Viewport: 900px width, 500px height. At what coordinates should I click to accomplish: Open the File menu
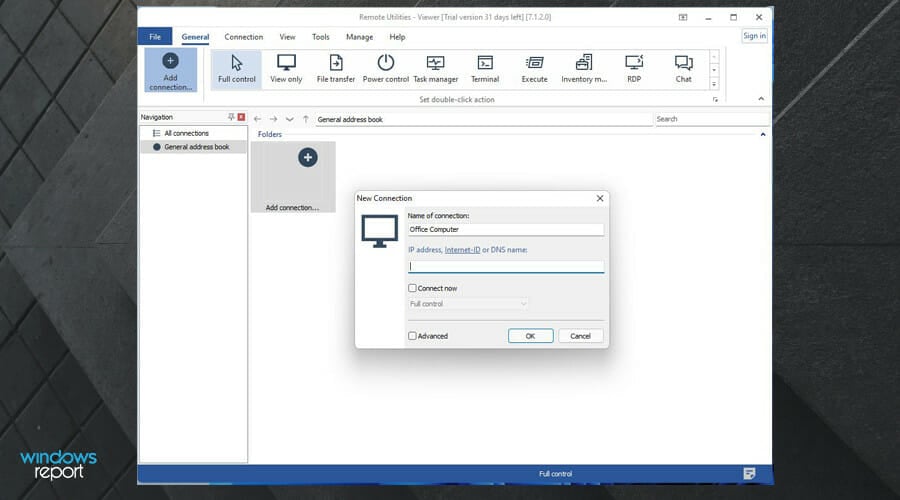[x=155, y=37]
